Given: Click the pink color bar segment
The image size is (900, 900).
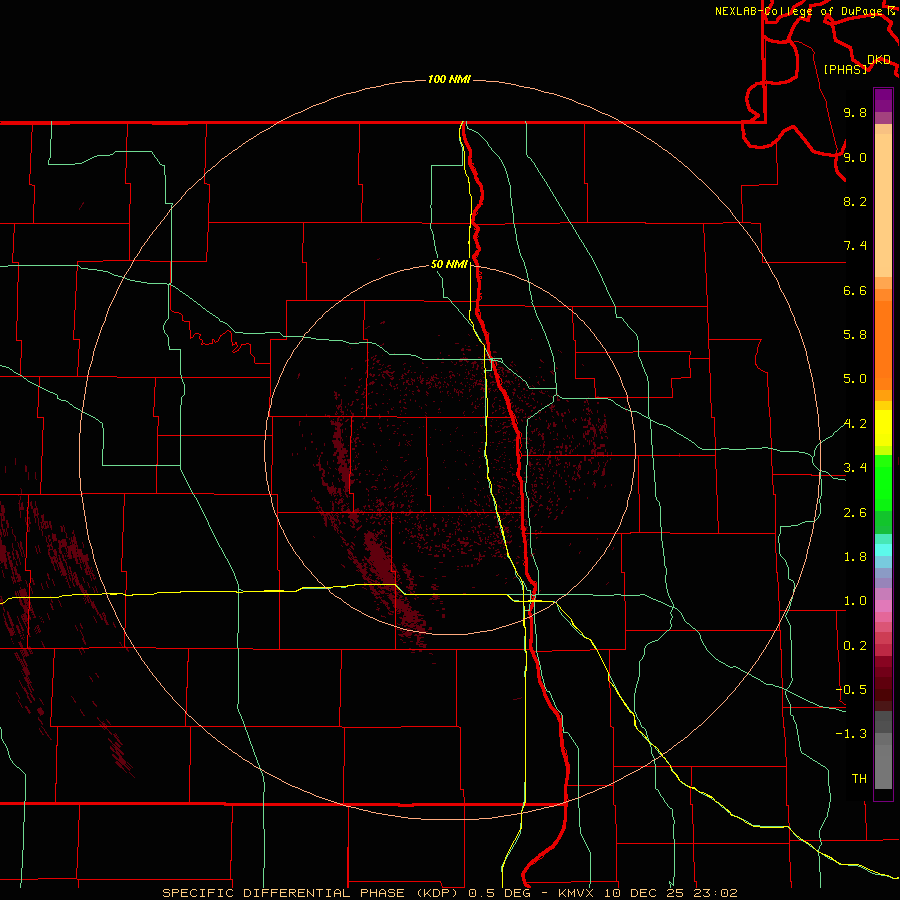Looking at the screenshot, I should [x=883, y=606].
